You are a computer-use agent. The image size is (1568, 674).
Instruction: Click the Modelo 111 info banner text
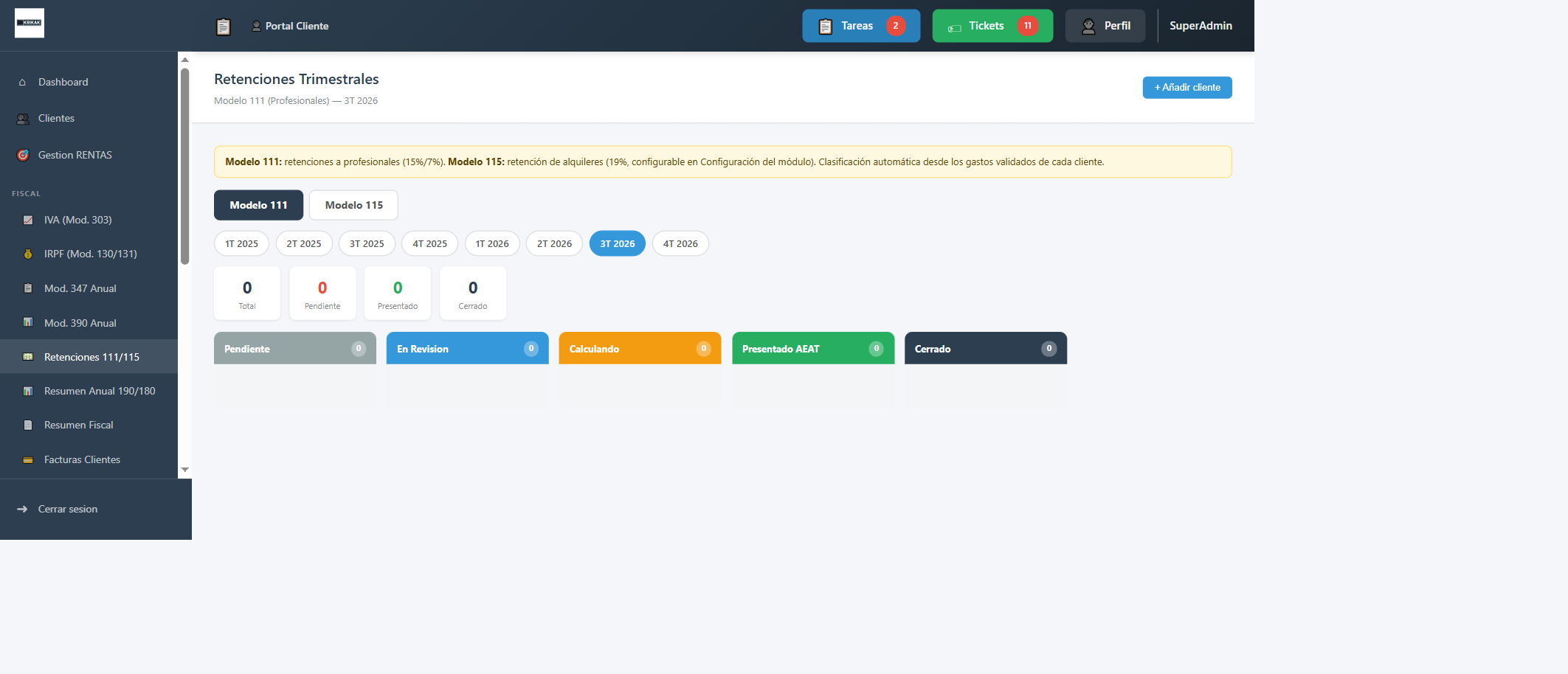[664, 161]
